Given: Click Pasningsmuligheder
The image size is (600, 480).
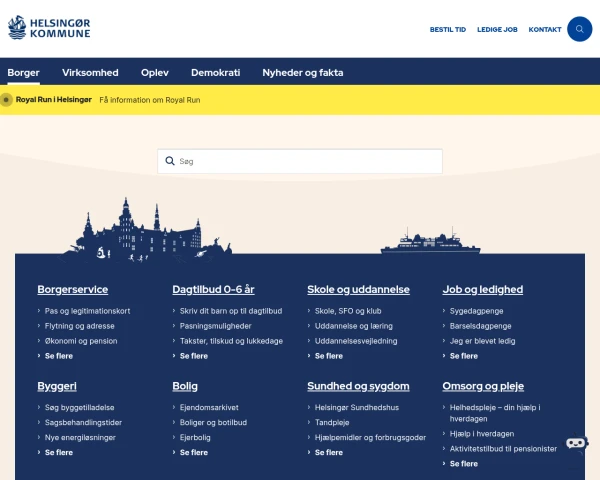Looking at the screenshot, I should [215, 326].
